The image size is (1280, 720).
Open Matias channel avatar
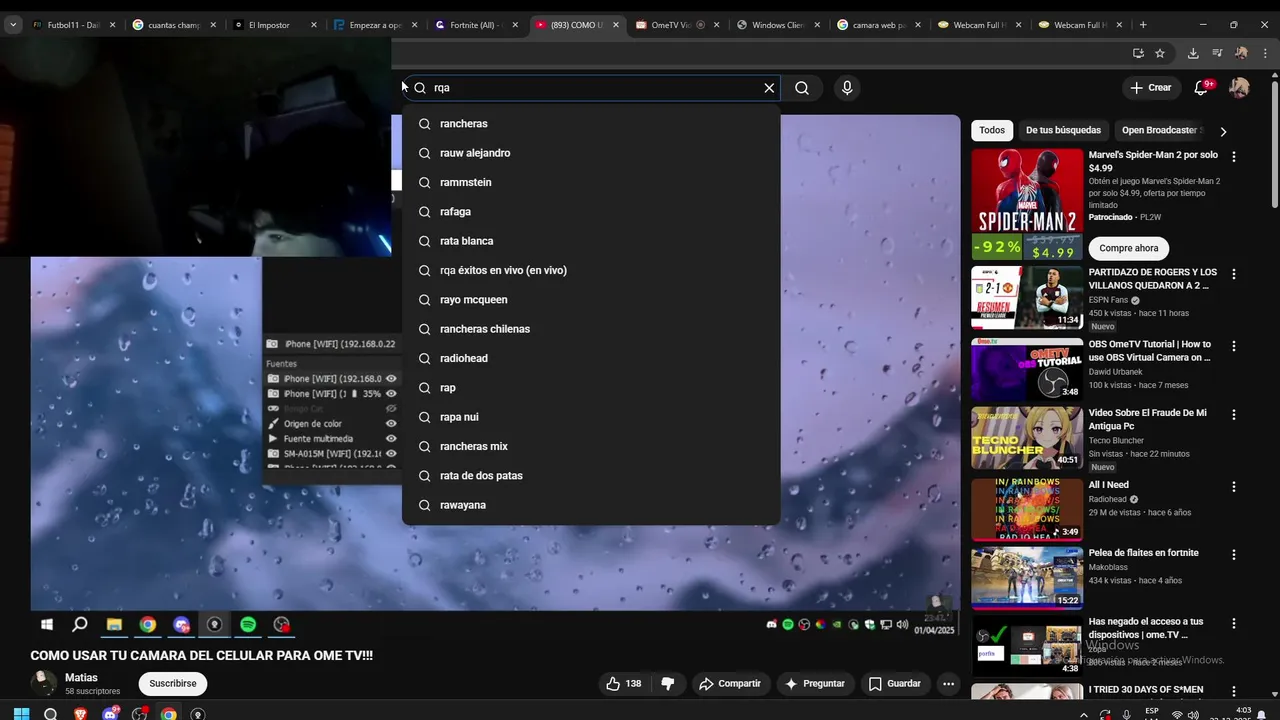(x=44, y=684)
